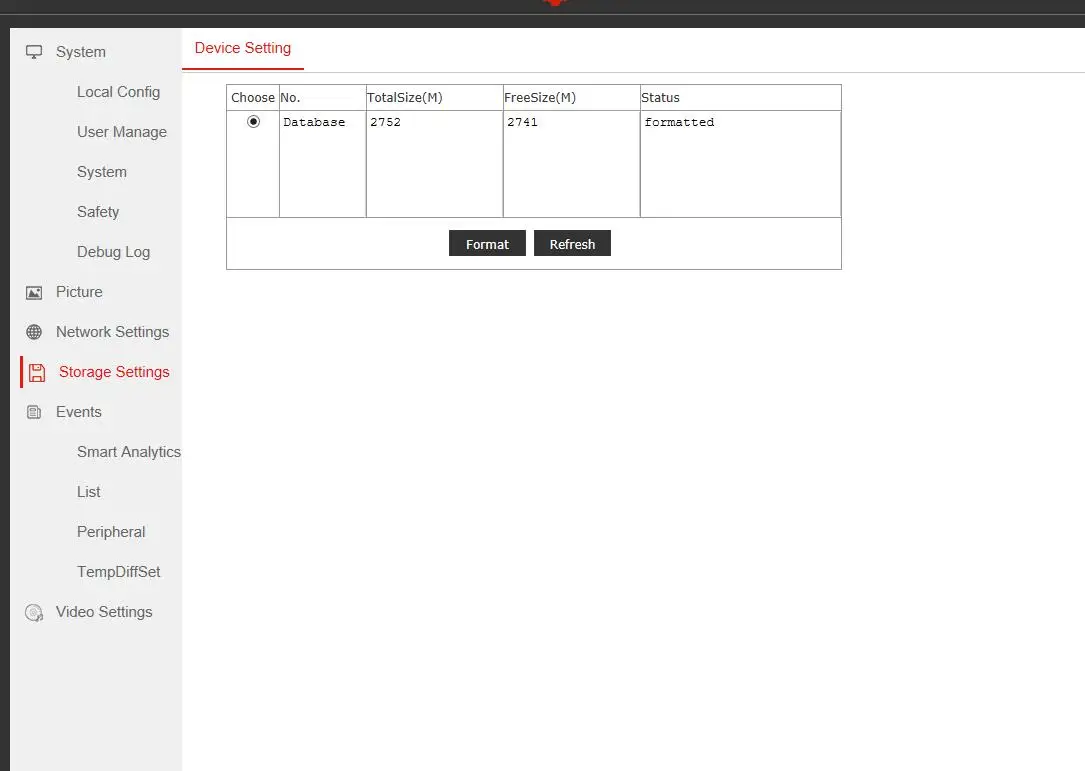Click the formatted status cell
Viewport: 1085px width, 771px height.
(679, 122)
